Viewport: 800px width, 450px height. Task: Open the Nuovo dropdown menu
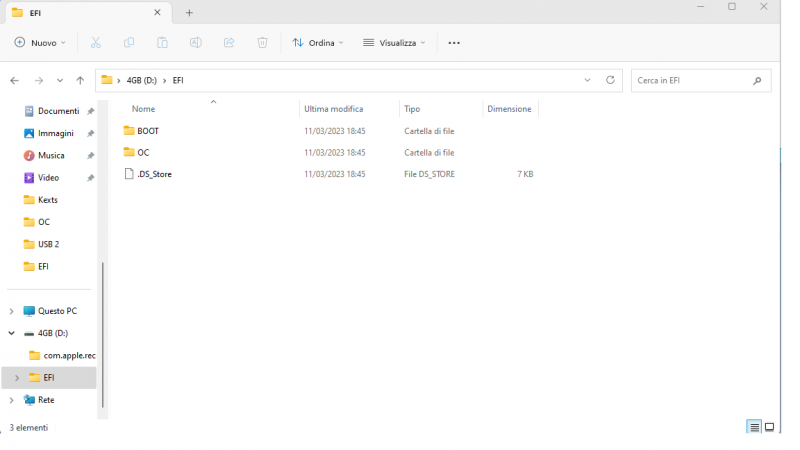point(40,43)
